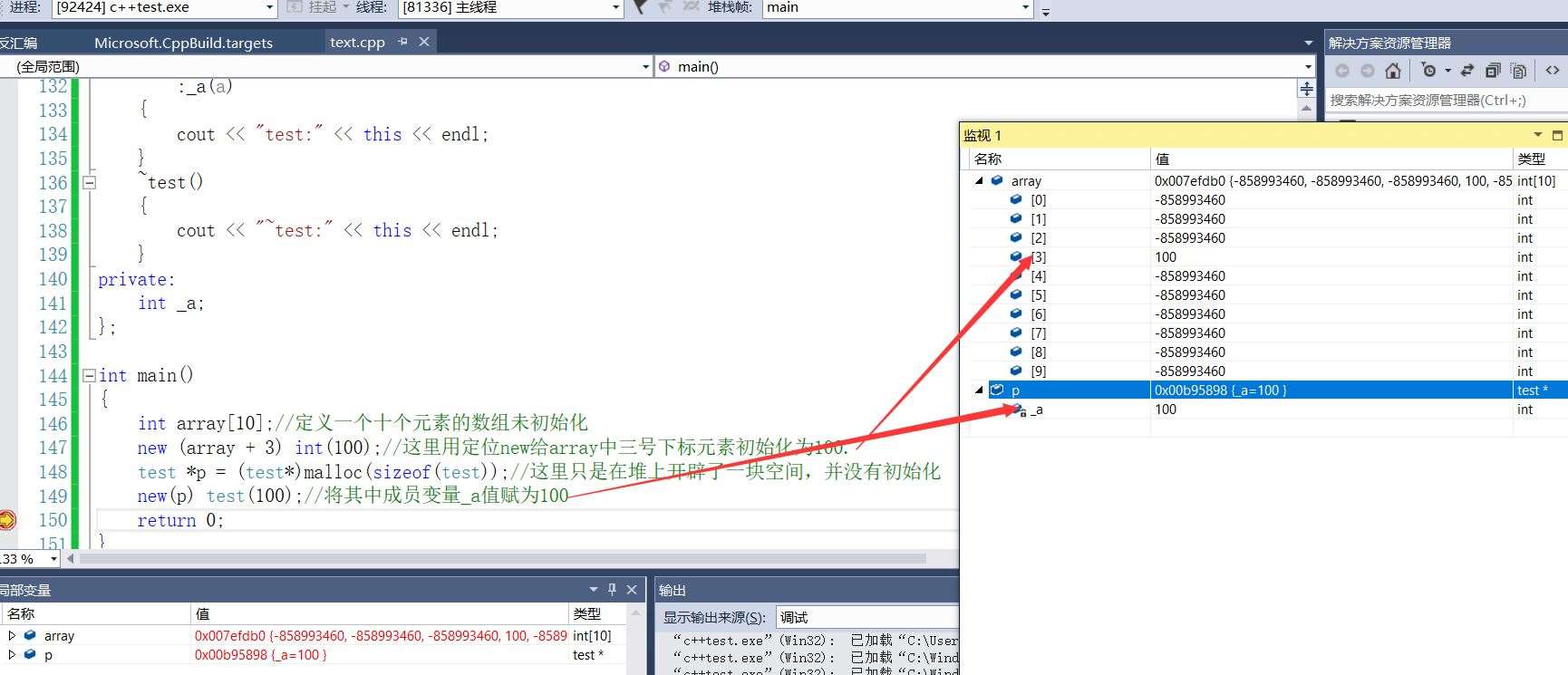
Task: Click the view code angle-brackets icon
Action: (x=1553, y=71)
